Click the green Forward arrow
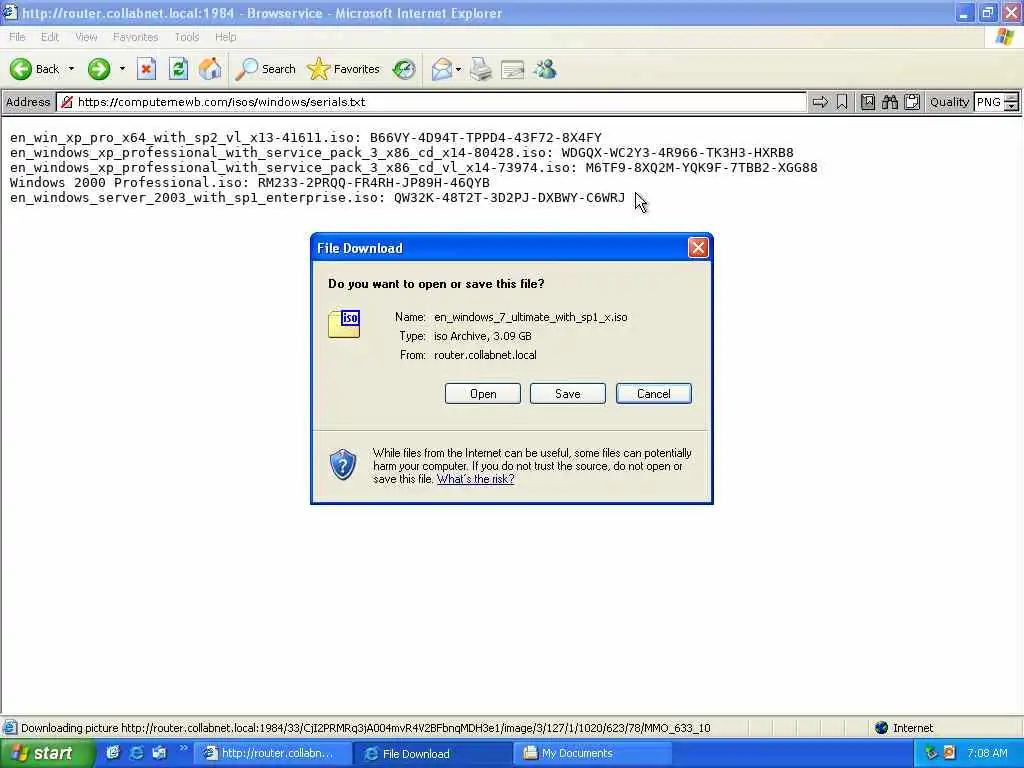The image size is (1024, 768). point(99,69)
